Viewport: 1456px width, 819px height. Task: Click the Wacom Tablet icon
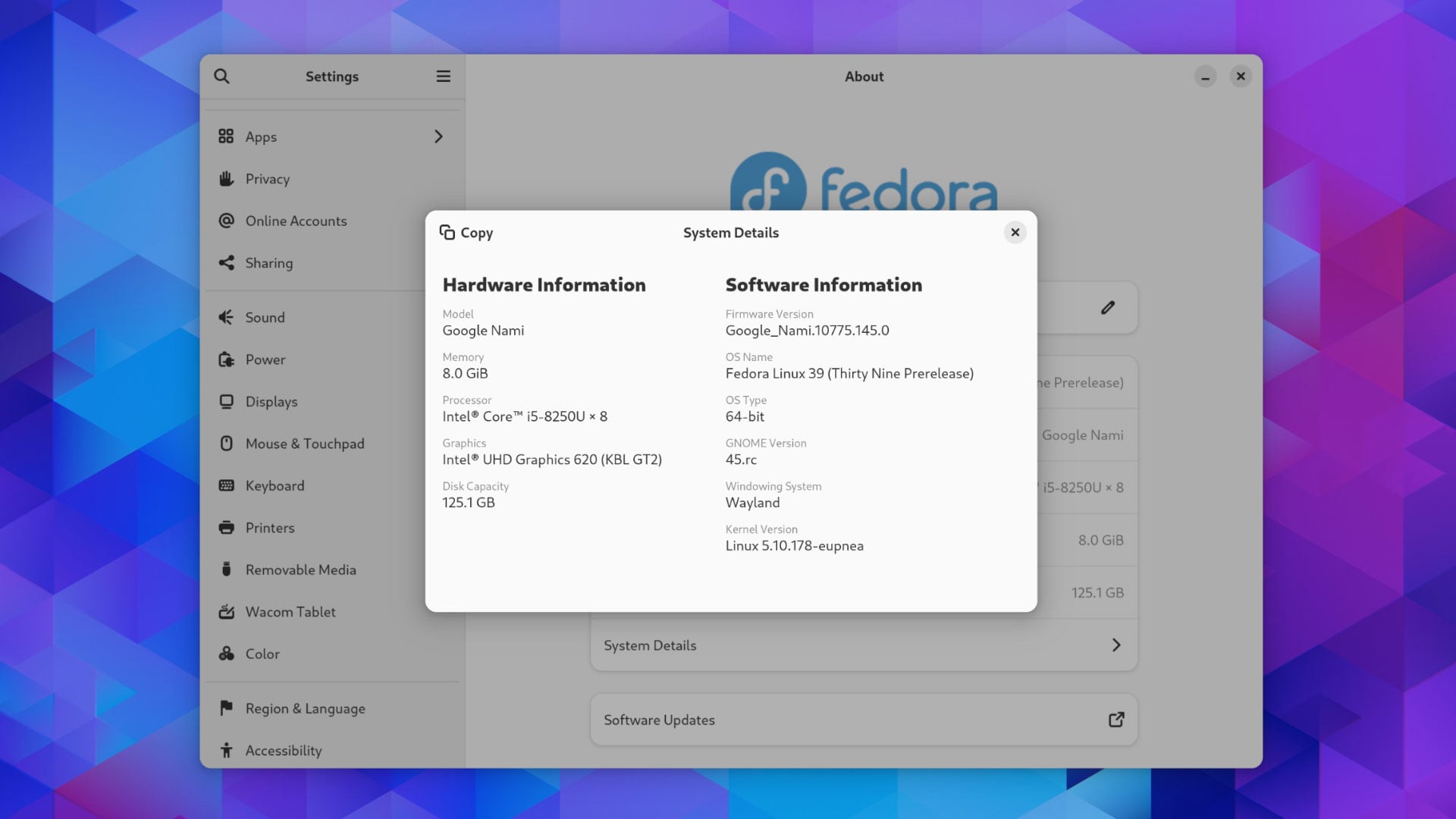pyautogui.click(x=227, y=611)
